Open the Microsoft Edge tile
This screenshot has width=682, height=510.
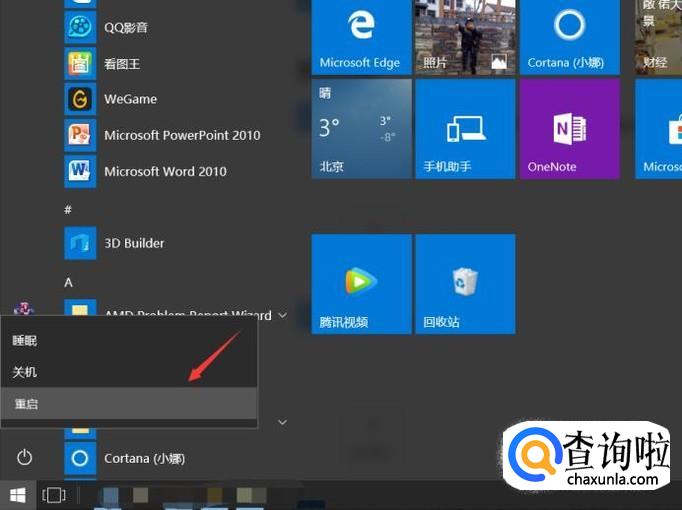tap(361, 37)
